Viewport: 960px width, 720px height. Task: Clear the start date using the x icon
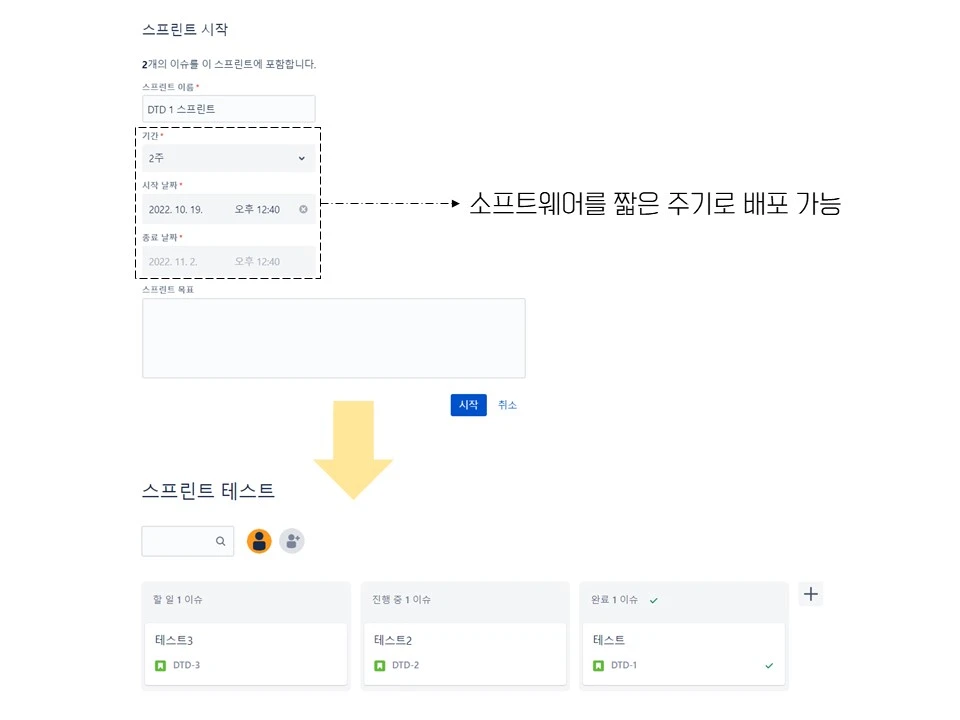pyautogui.click(x=303, y=210)
